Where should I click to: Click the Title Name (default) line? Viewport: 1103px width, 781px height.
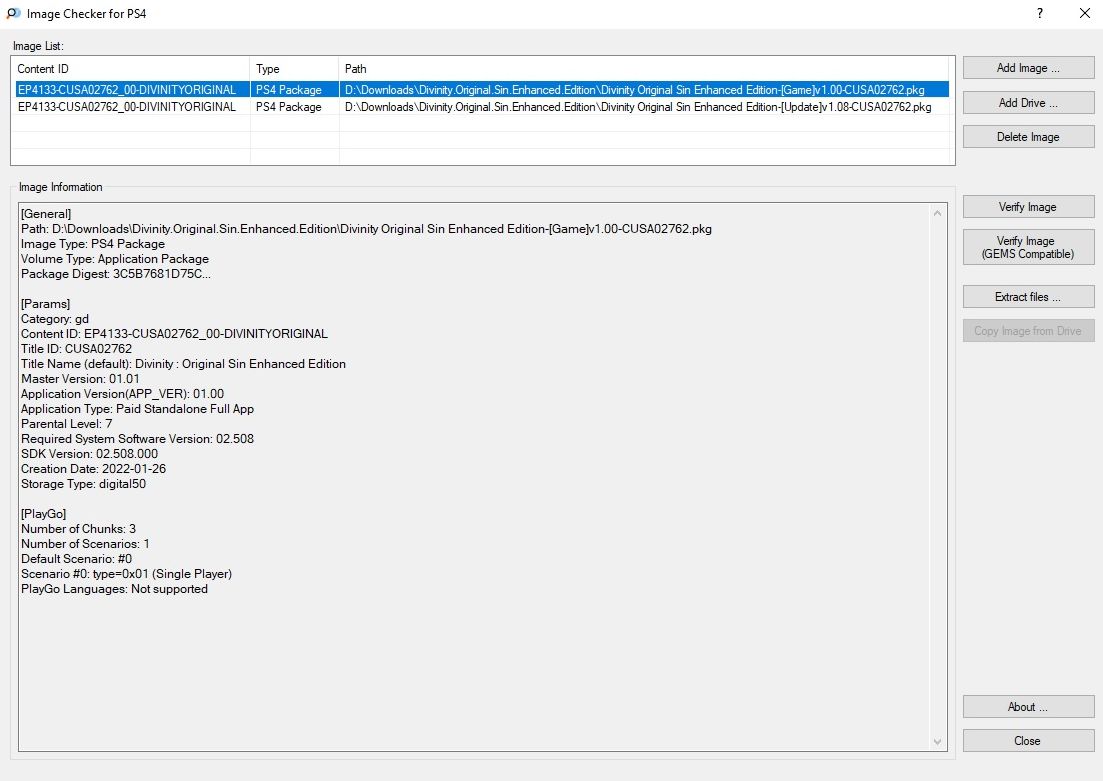coord(184,364)
